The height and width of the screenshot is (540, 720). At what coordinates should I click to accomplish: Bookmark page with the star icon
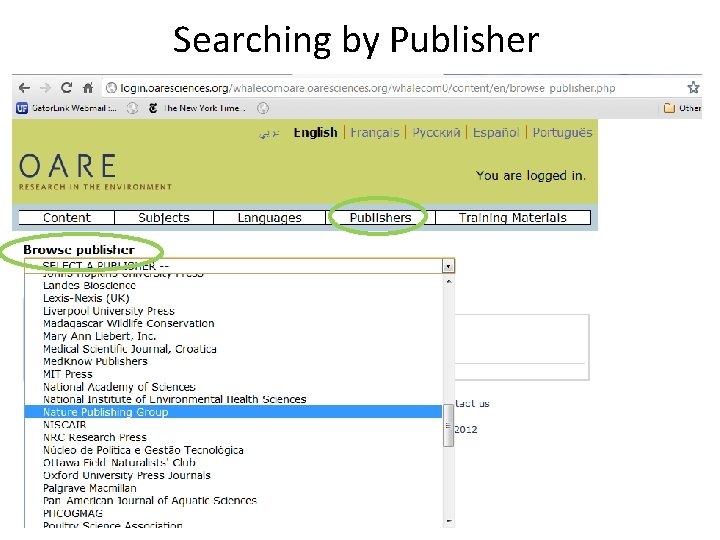(693, 87)
